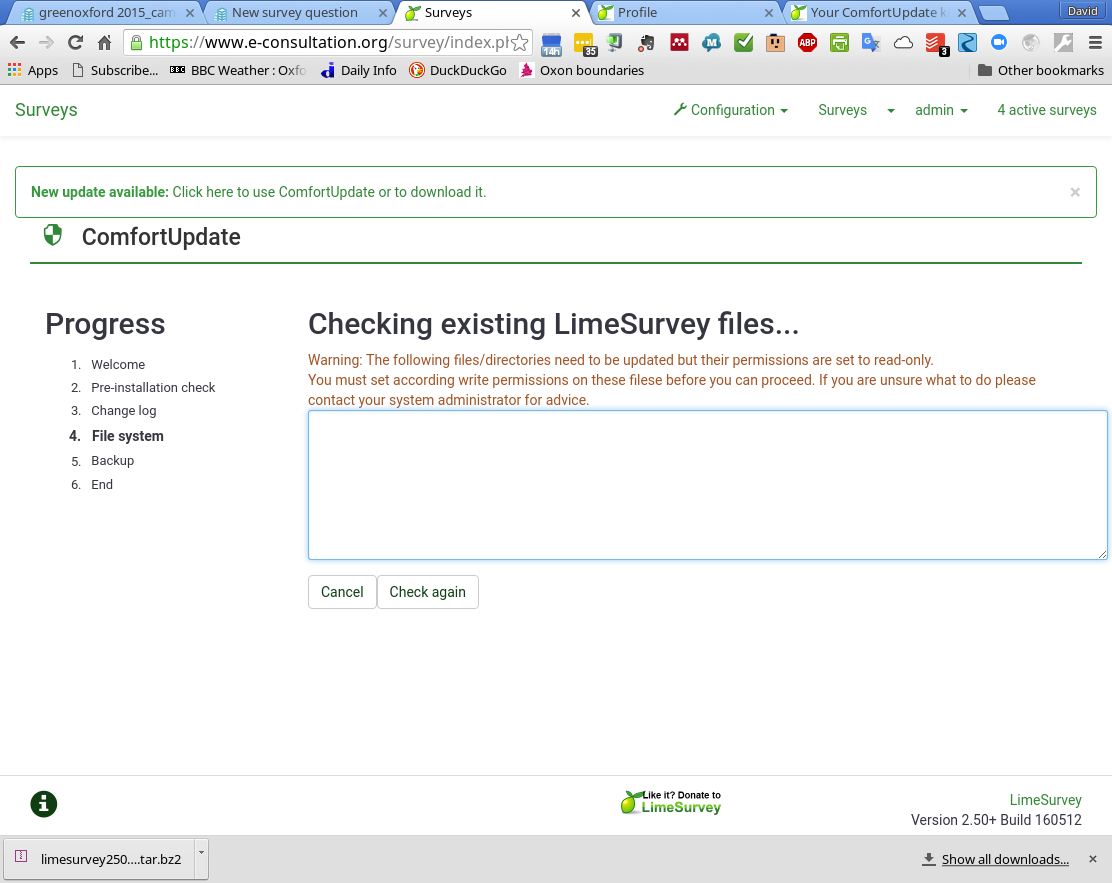This screenshot has height=883, width=1112.
Task: Click the browser forward arrow
Action: (x=46, y=43)
